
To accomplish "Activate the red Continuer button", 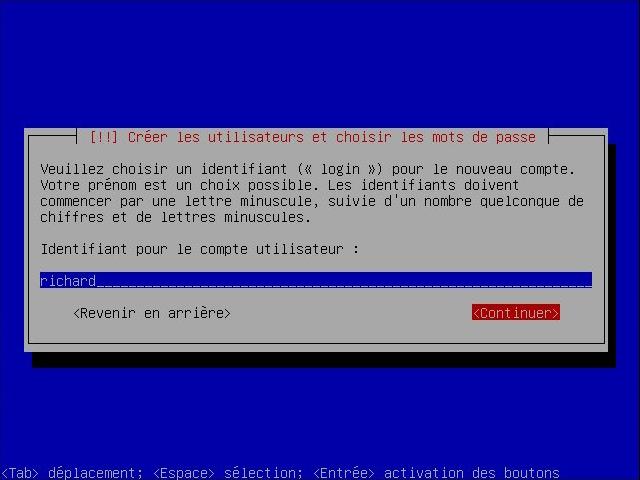I will (x=516, y=313).
